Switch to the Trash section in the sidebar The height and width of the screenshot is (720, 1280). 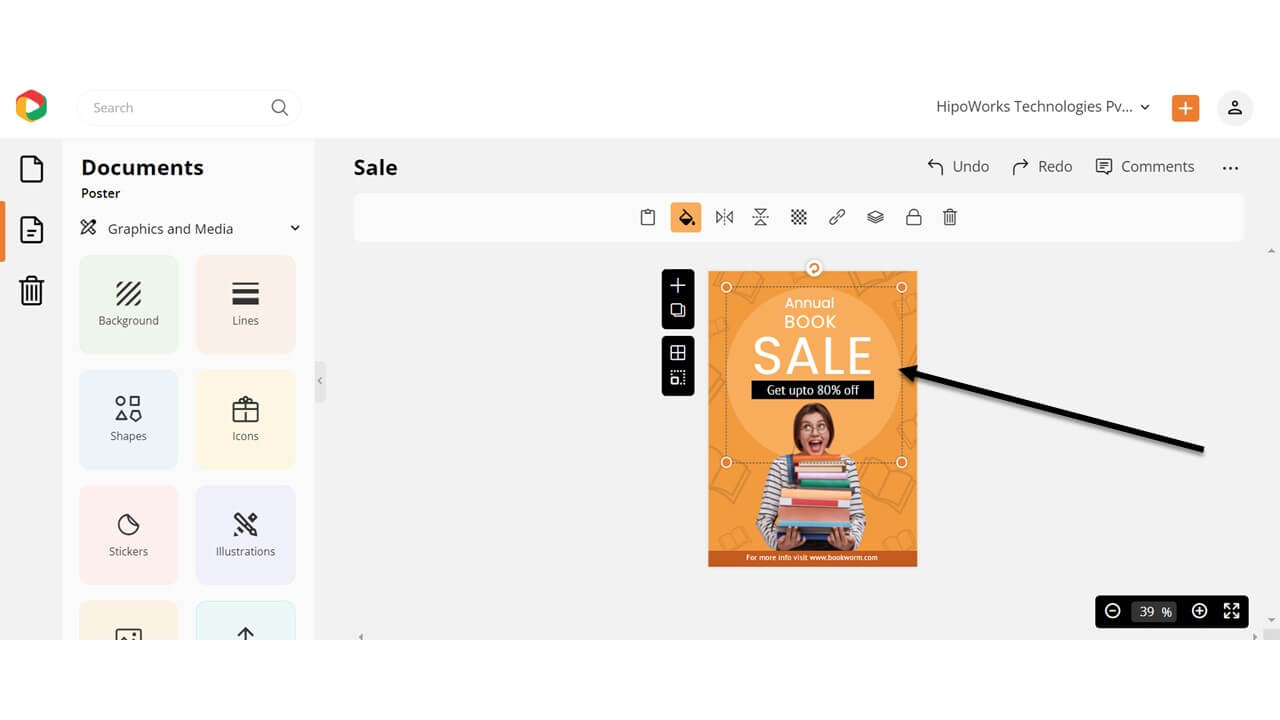point(31,291)
